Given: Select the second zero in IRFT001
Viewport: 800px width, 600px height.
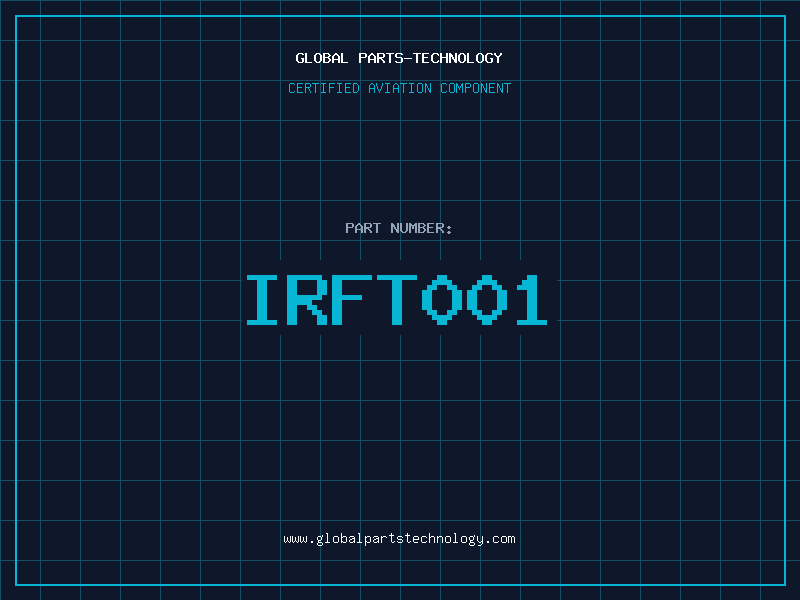Looking at the screenshot, I should [484, 300].
